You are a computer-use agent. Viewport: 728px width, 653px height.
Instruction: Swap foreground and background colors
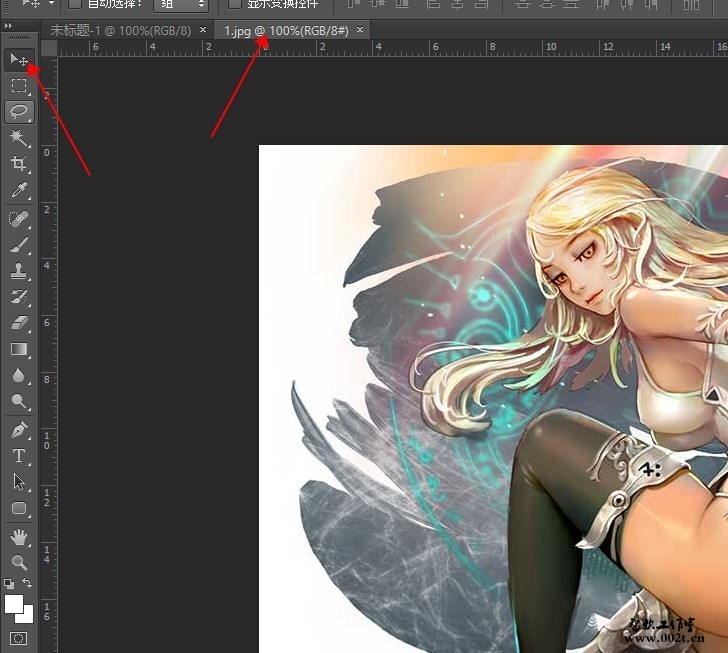pyautogui.click(x=27, y=583)
